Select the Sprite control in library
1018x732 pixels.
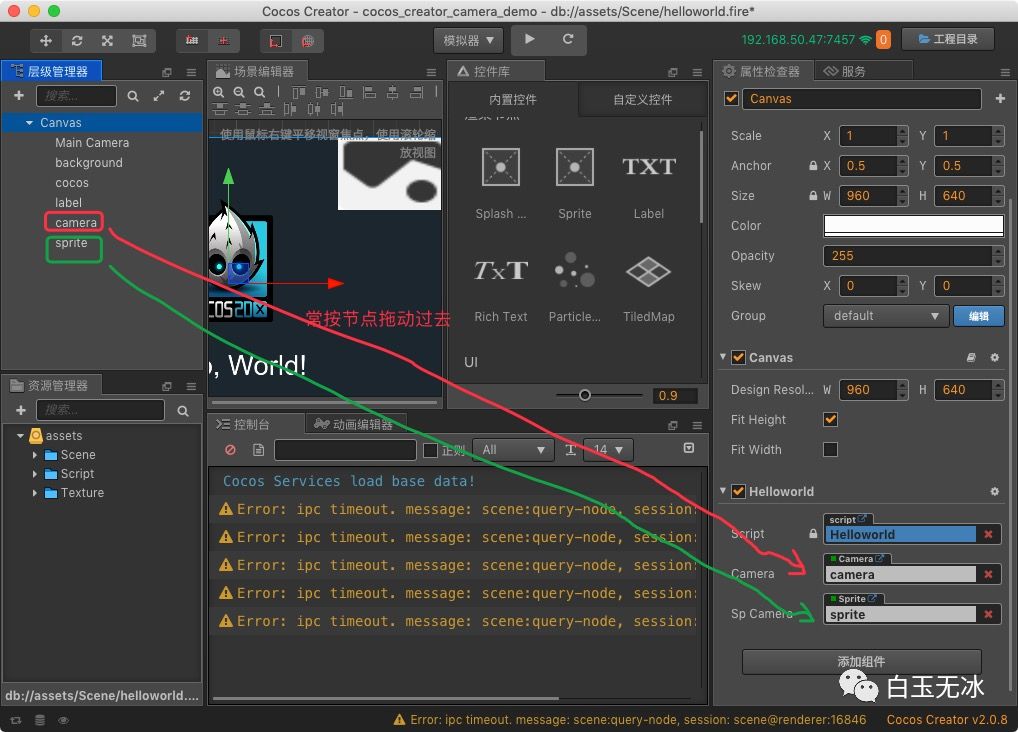point(575,167)
